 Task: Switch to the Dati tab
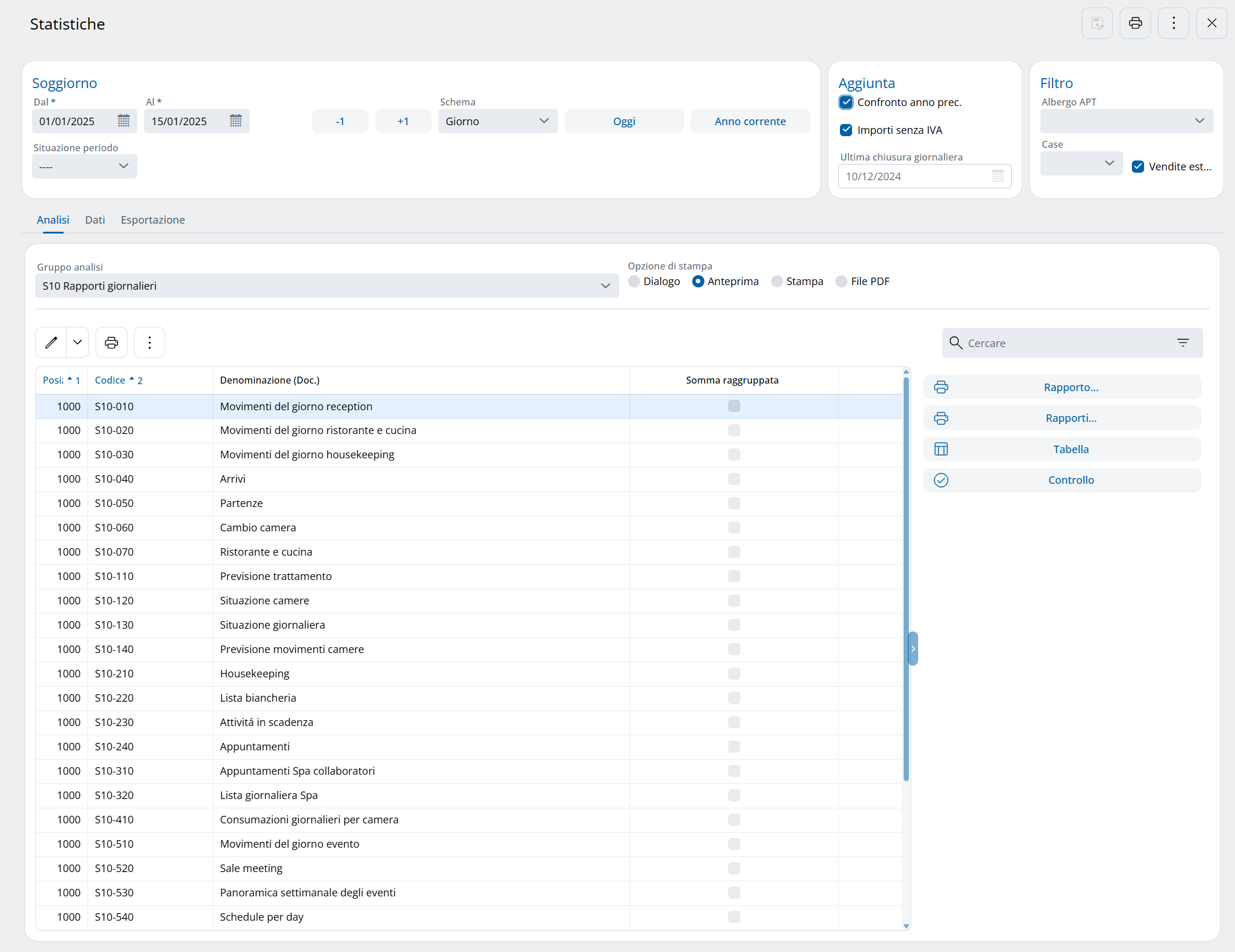pos(95,220)
